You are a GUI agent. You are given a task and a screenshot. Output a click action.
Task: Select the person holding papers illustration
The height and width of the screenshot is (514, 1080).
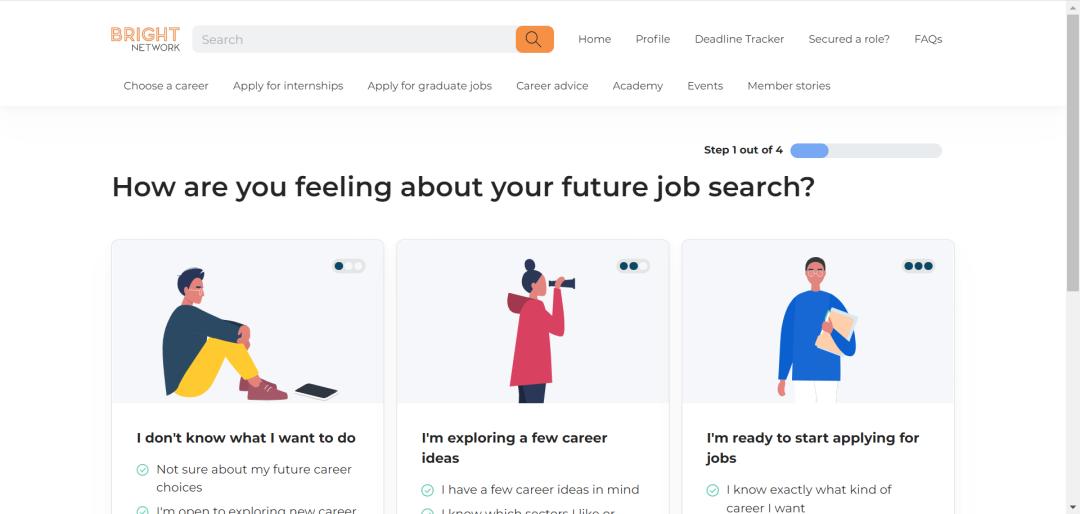coord(815,330)
